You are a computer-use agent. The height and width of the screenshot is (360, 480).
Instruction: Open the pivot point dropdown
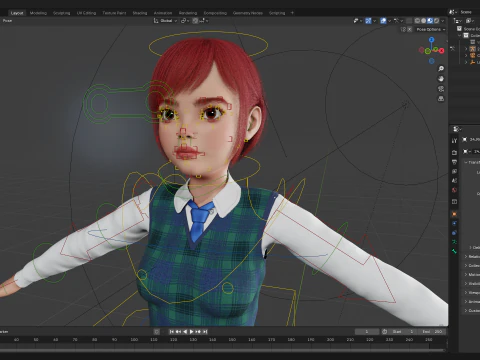(185, 21)
